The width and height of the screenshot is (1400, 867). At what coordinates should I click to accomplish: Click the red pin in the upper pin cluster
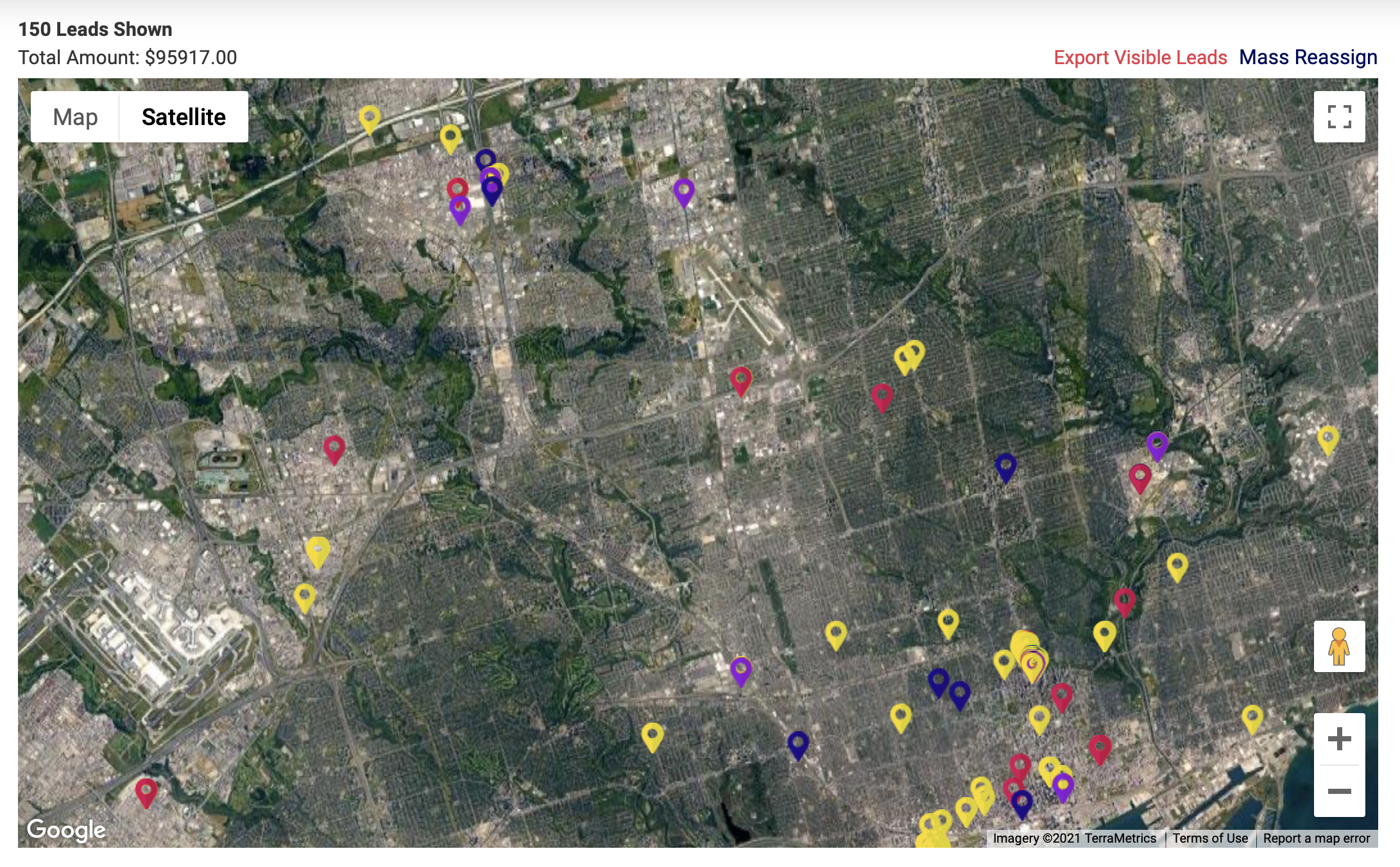(457, 188)
